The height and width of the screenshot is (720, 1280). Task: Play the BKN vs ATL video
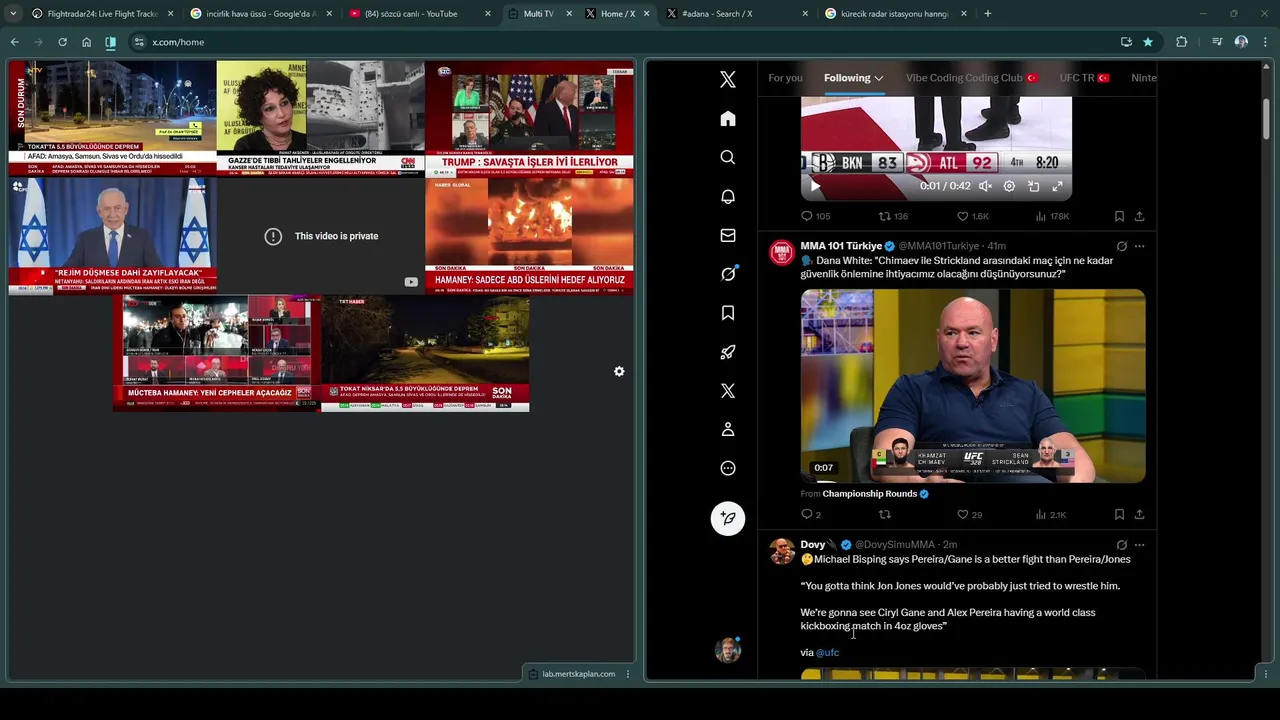pyautogui.click(x=814, y=186)
